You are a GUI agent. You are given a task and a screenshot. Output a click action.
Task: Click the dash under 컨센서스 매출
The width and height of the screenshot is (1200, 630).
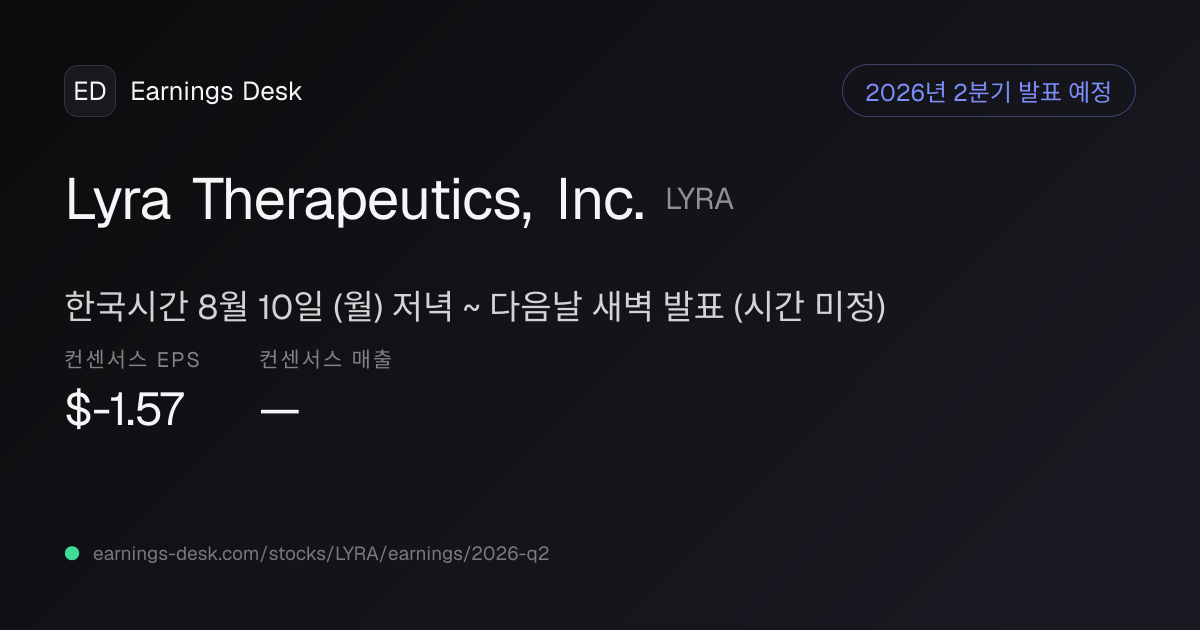pos(279,411)
